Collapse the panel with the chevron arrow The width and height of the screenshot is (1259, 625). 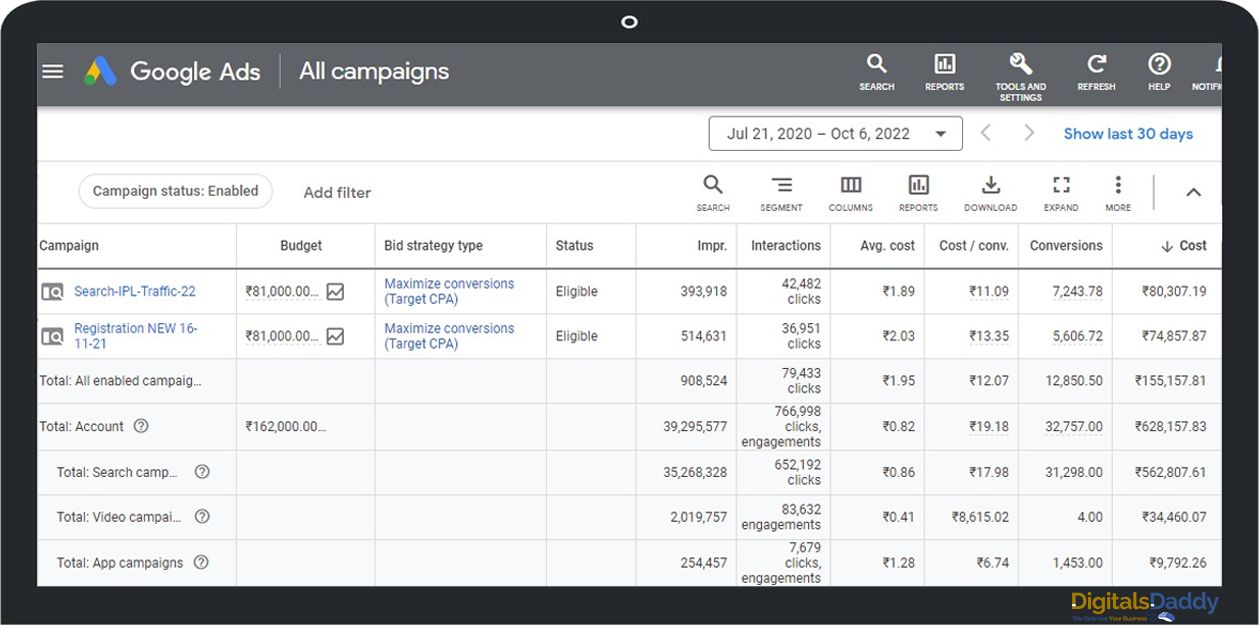pyautogui.click(x=1193, y=192)
